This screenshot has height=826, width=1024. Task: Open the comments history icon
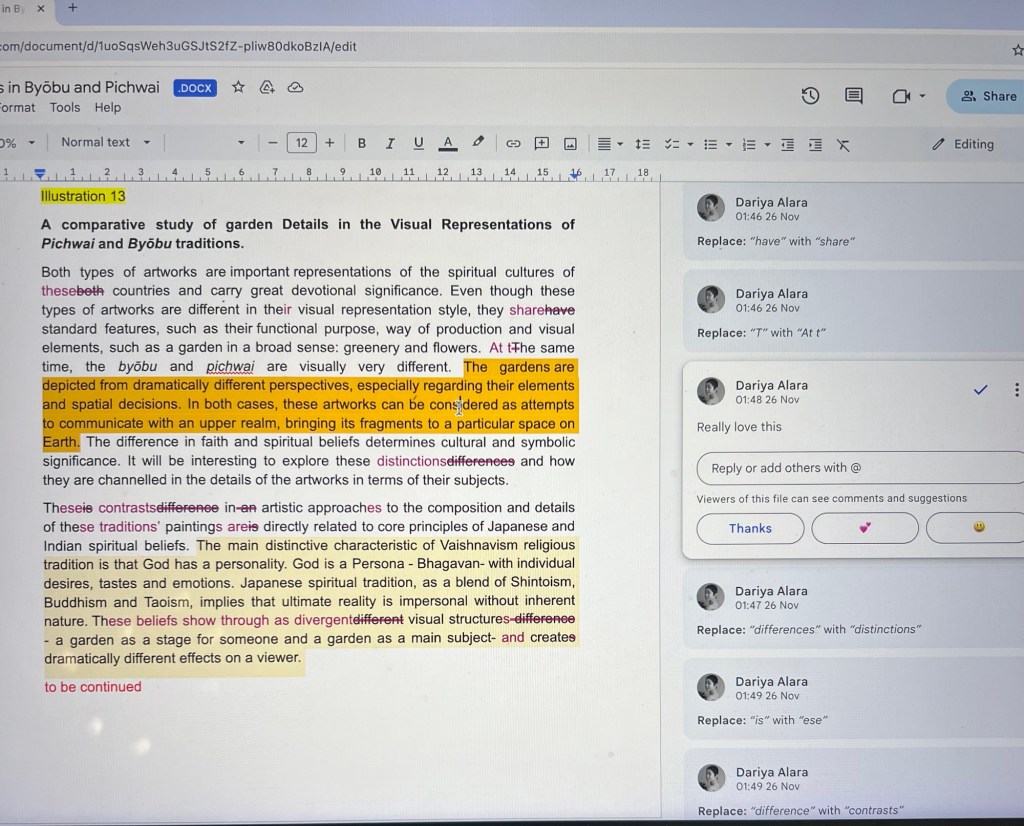pyautogui.click(x=853, y=96)
